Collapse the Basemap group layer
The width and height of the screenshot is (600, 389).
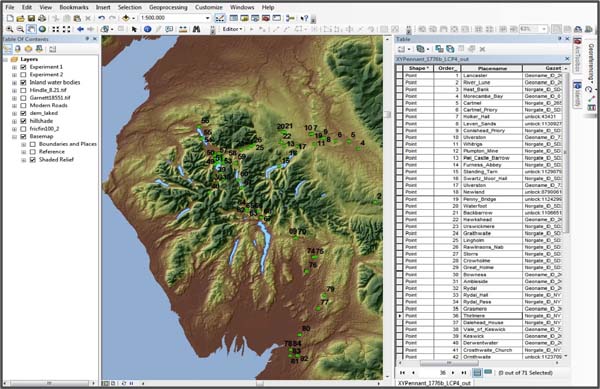coord(15,137)
